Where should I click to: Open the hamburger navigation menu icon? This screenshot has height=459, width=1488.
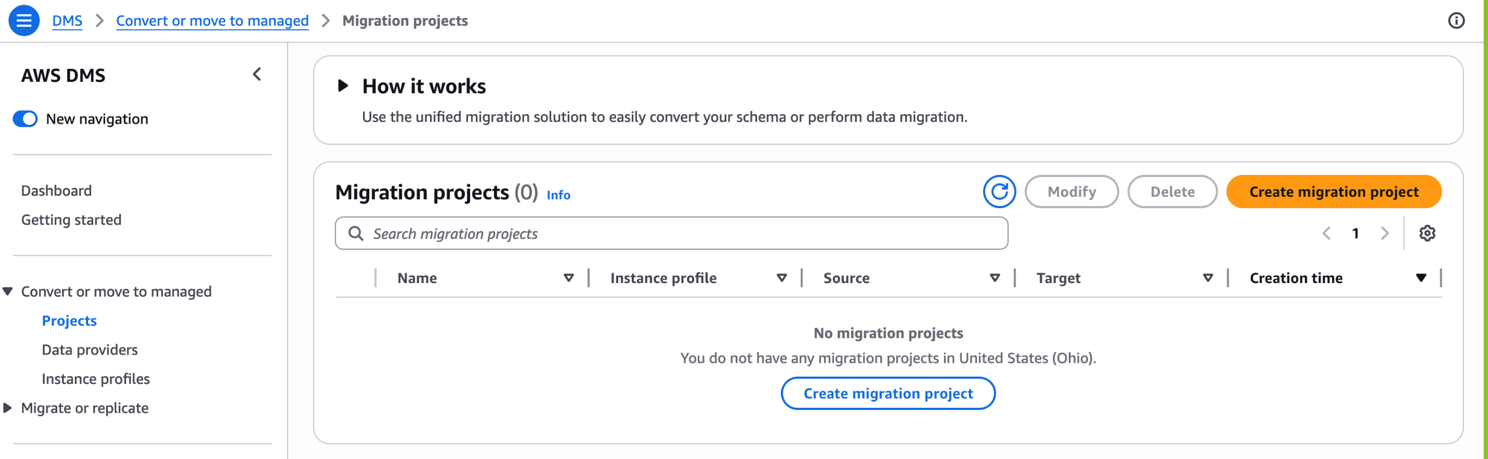(x=24, y=20)
